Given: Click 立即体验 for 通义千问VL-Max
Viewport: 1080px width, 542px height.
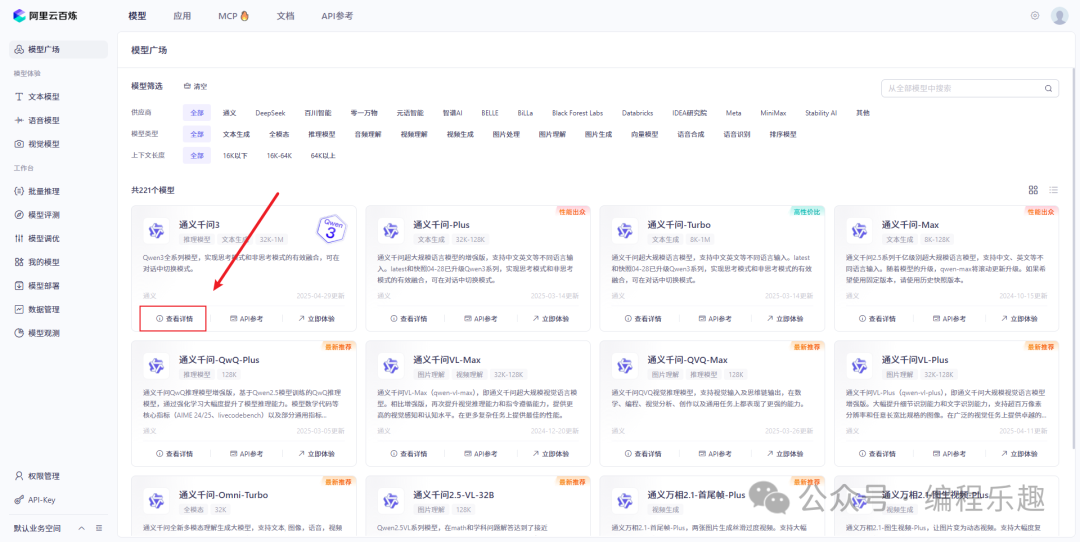Looking at the screenshot, I should (x=550, y=454).
